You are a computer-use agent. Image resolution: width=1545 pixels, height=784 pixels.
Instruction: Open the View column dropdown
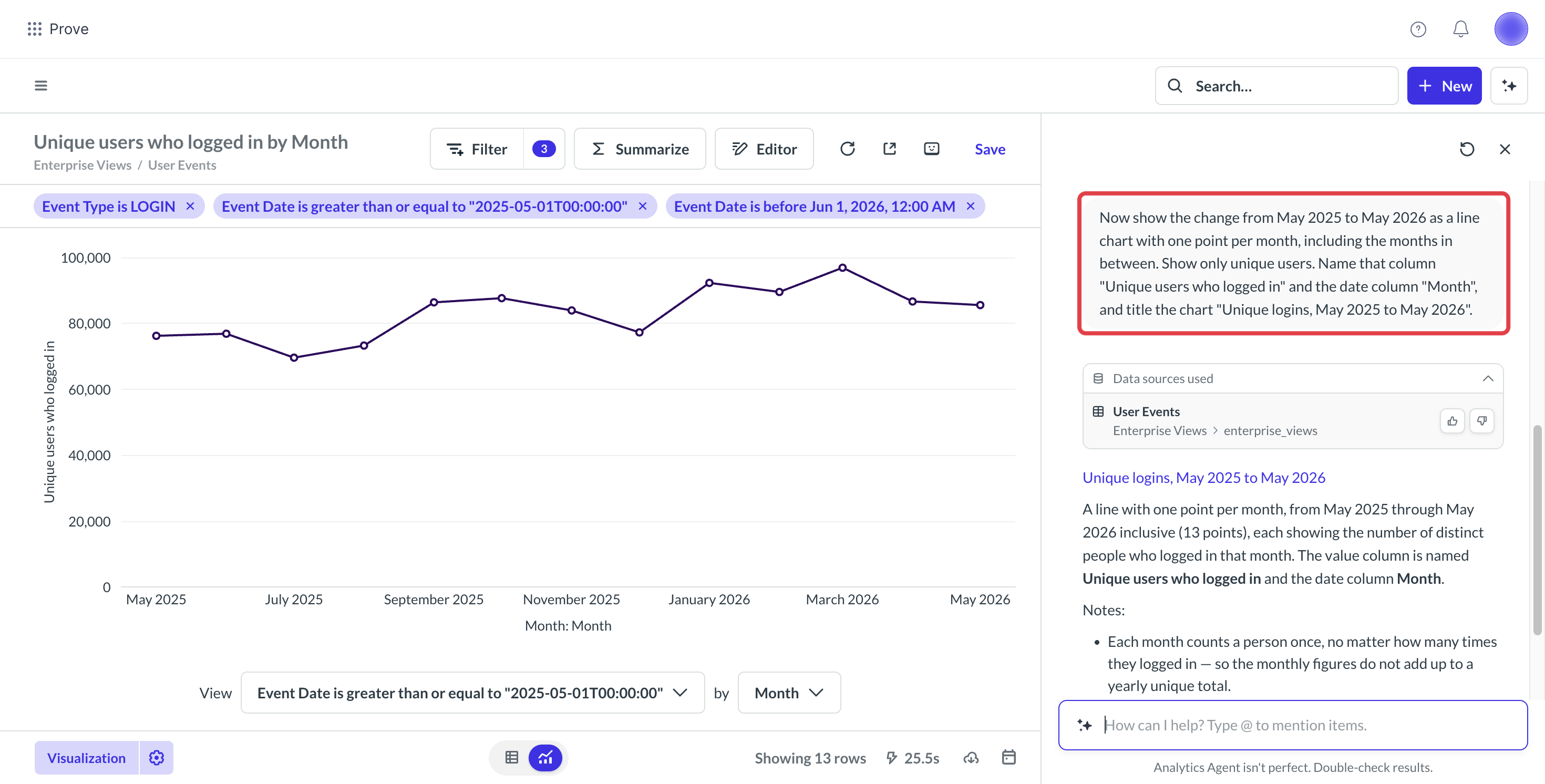pos(472,693)
